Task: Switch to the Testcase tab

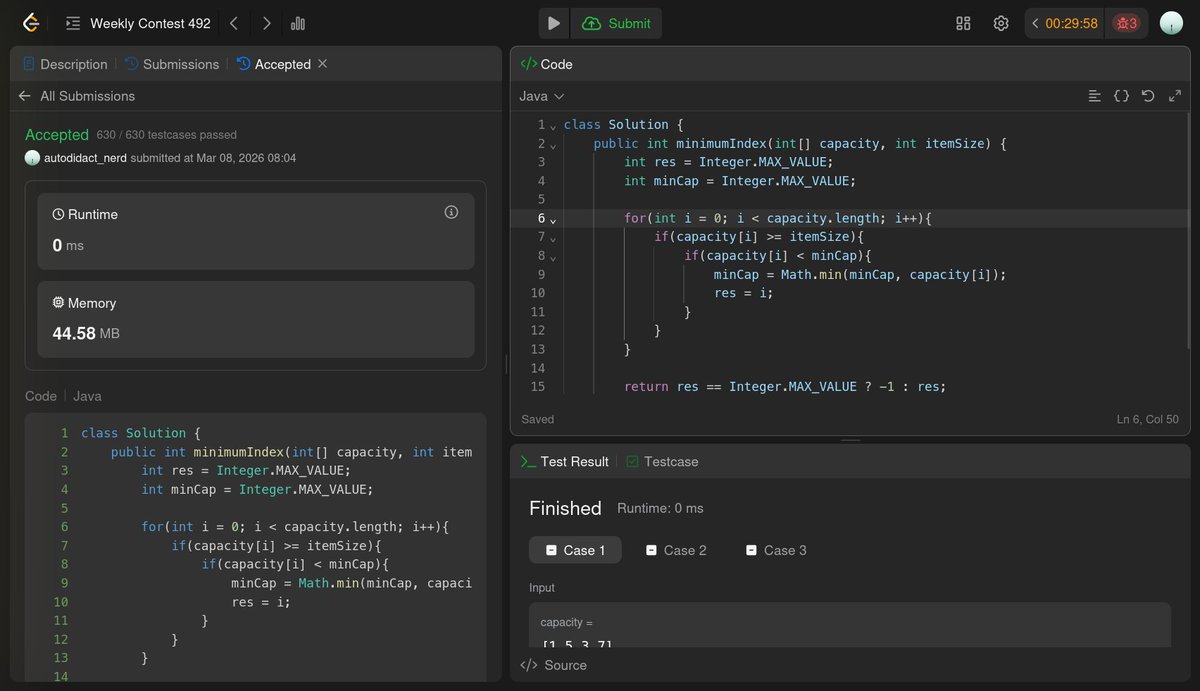Action: point(662,461)
